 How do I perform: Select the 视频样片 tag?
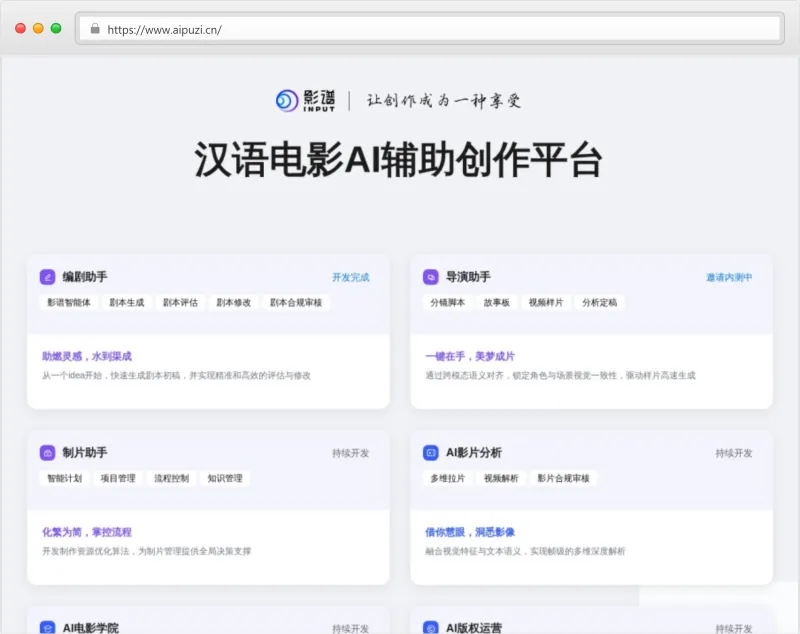[546, 302]
